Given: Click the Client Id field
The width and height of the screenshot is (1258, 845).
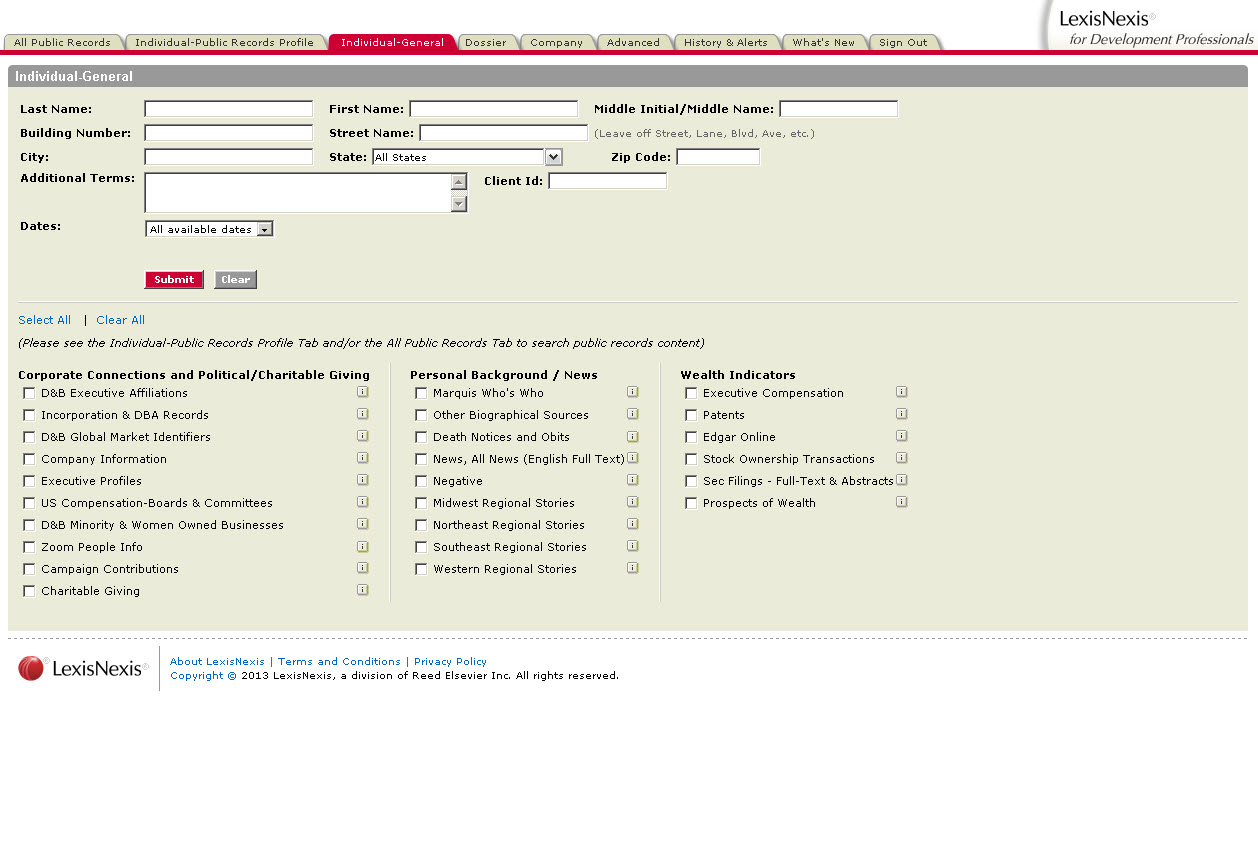Looking at the screenshot, I should click(x=607, y=180).
